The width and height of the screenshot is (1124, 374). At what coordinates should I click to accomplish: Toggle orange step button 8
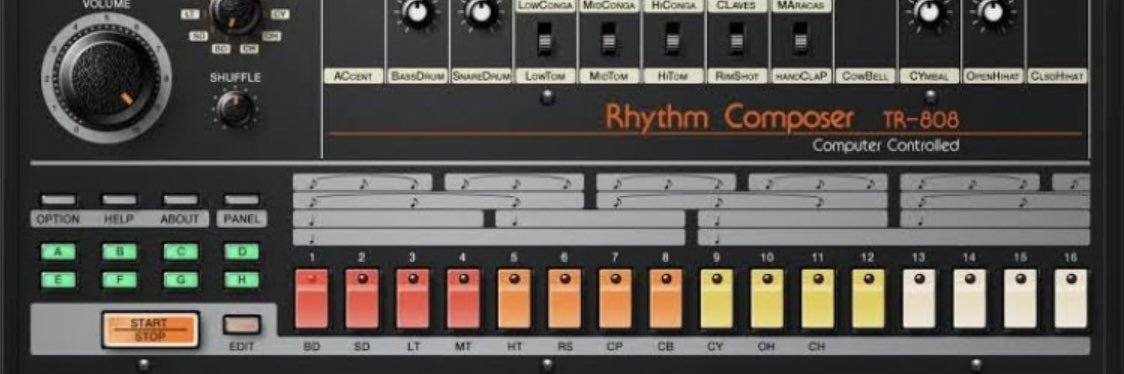point(666,299)
